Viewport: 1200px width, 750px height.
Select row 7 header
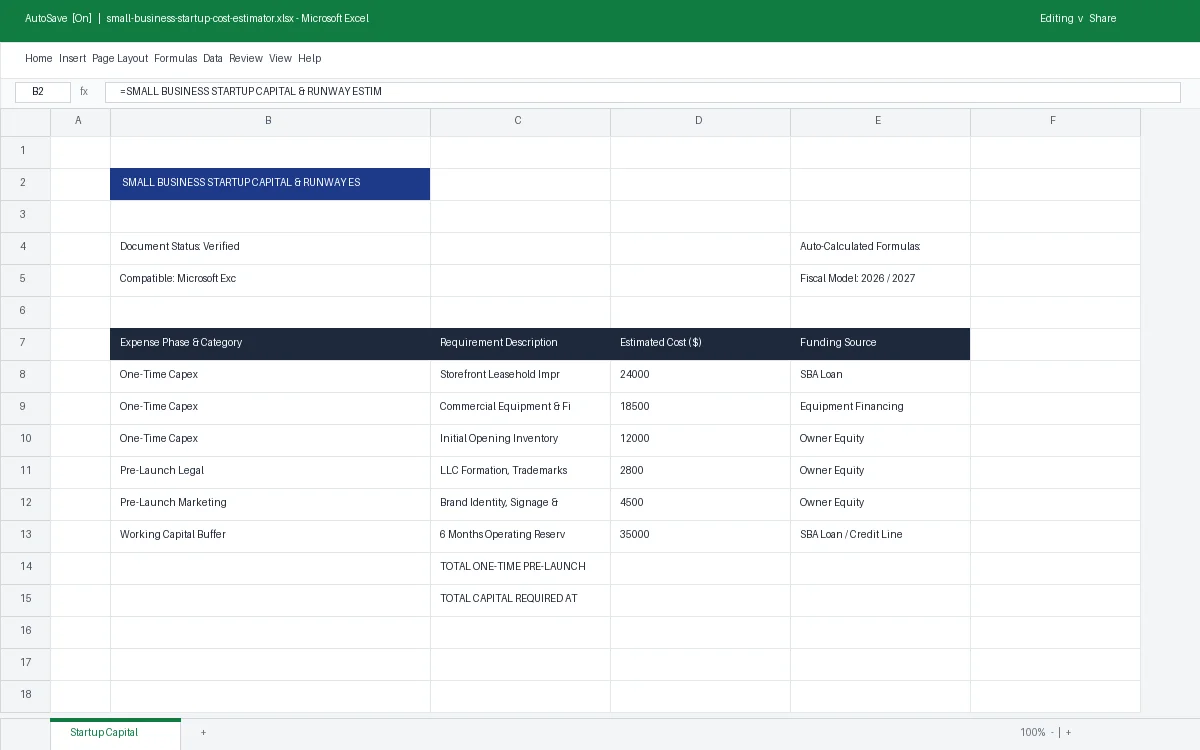[x=25, y=344]
